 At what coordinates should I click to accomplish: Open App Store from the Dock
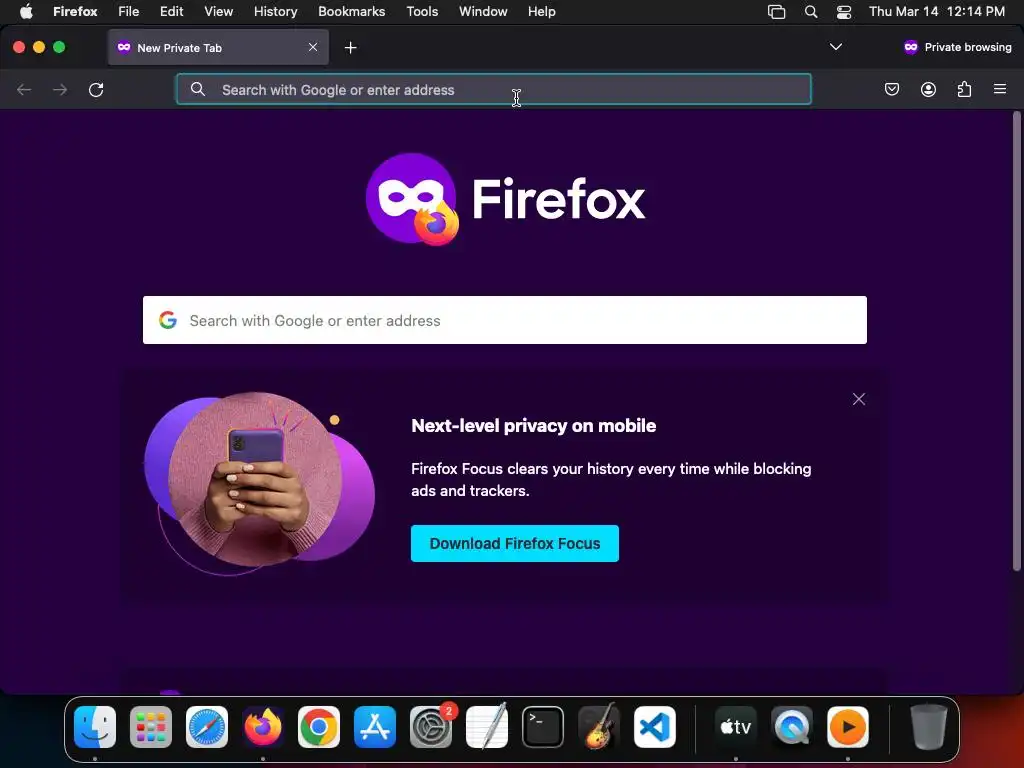[375, 727]
